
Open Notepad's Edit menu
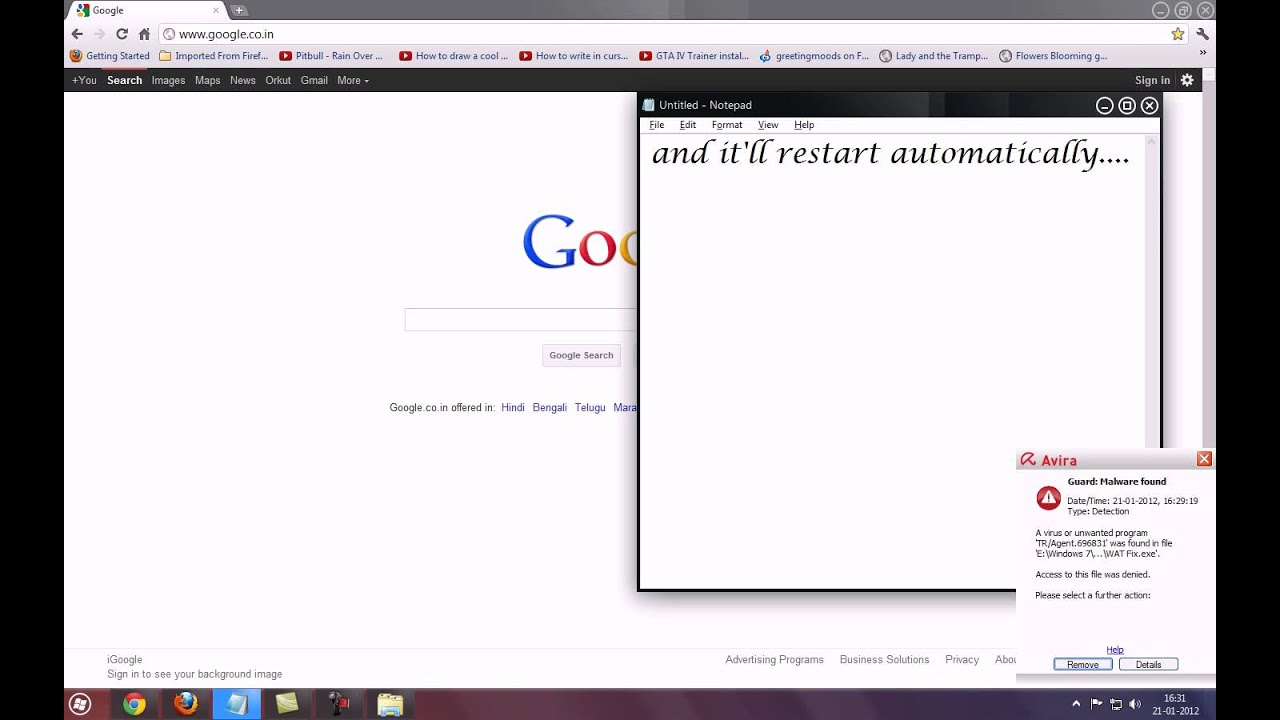click(688, 125)
